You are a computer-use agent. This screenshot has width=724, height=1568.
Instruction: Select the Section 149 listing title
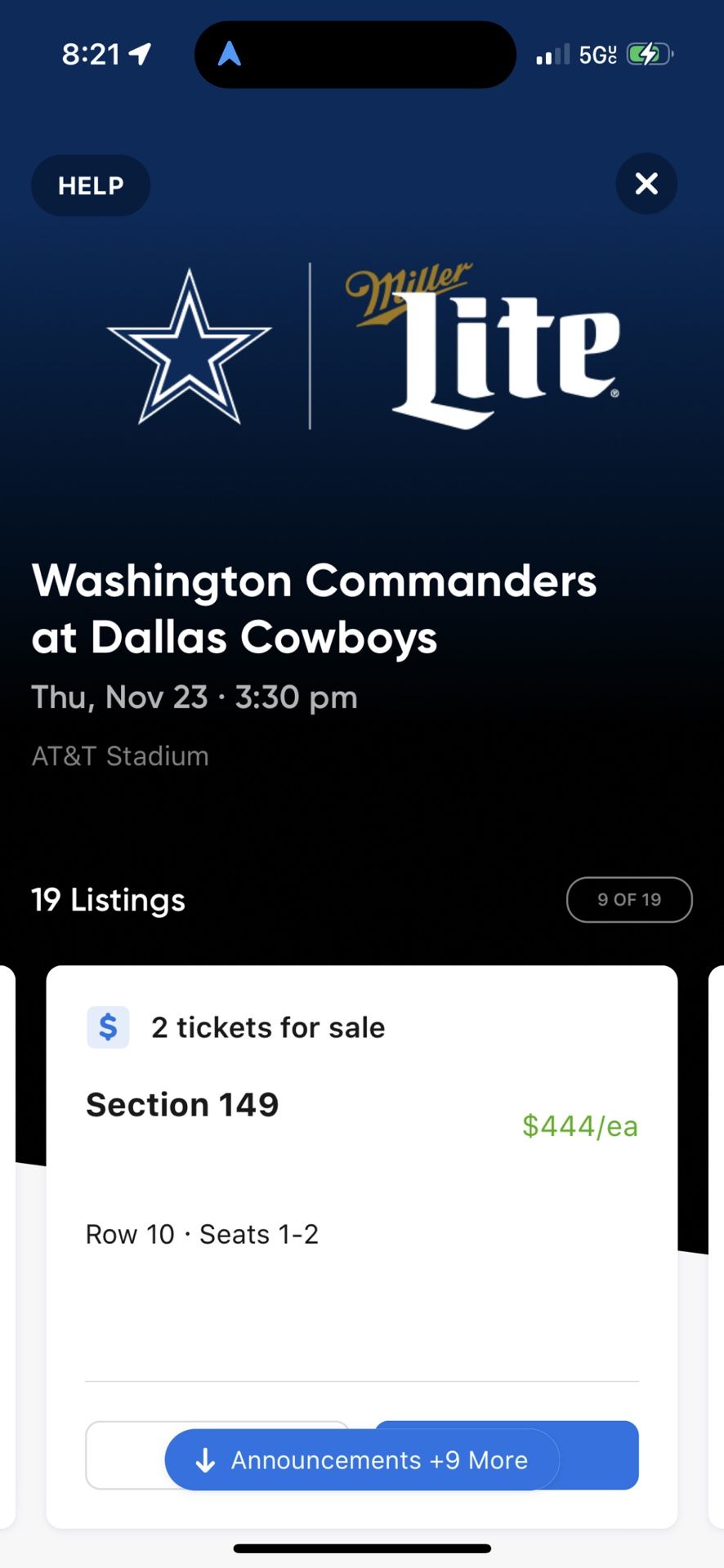click(182, 1104)
